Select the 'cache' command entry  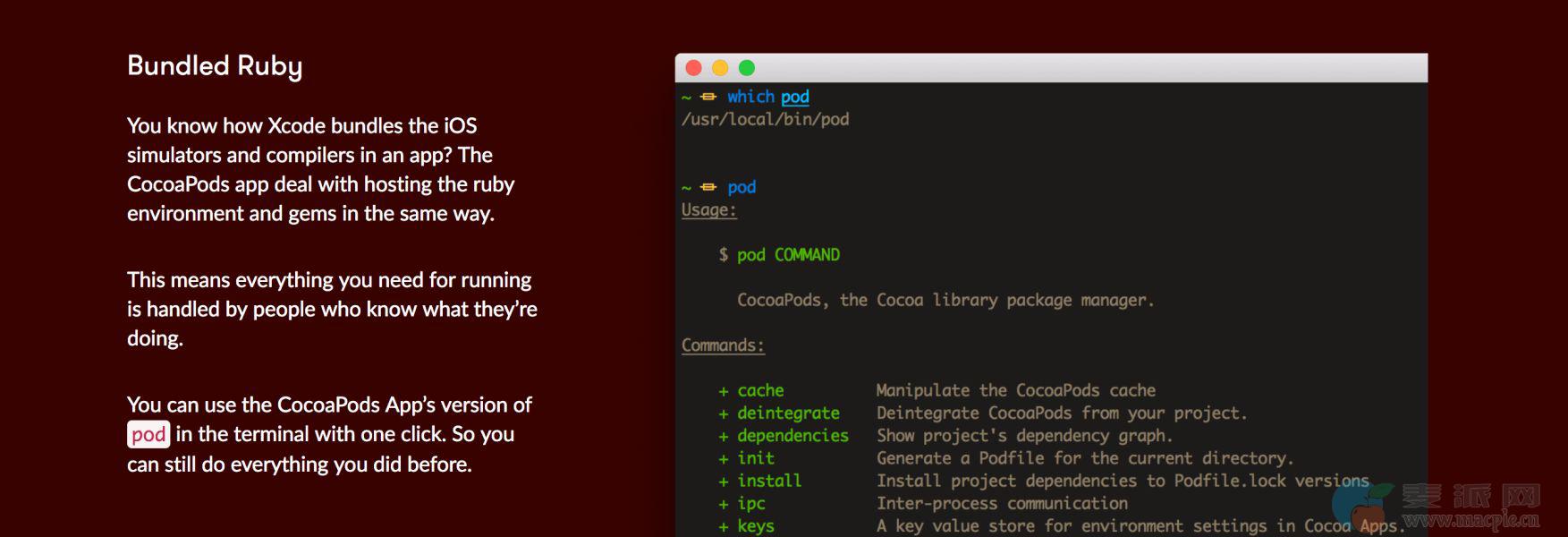coord(760,390)
